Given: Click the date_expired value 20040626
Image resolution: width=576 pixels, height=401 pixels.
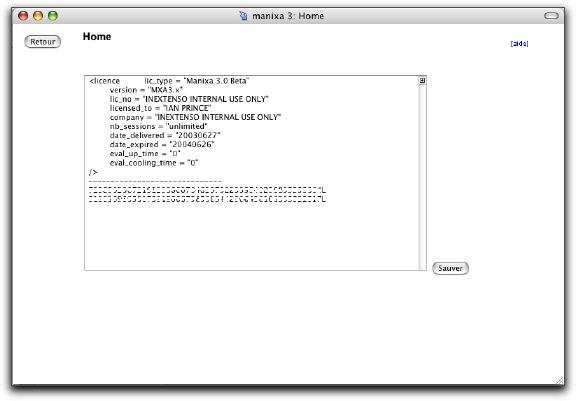Looking at the screenshot, I should point(192,145).
